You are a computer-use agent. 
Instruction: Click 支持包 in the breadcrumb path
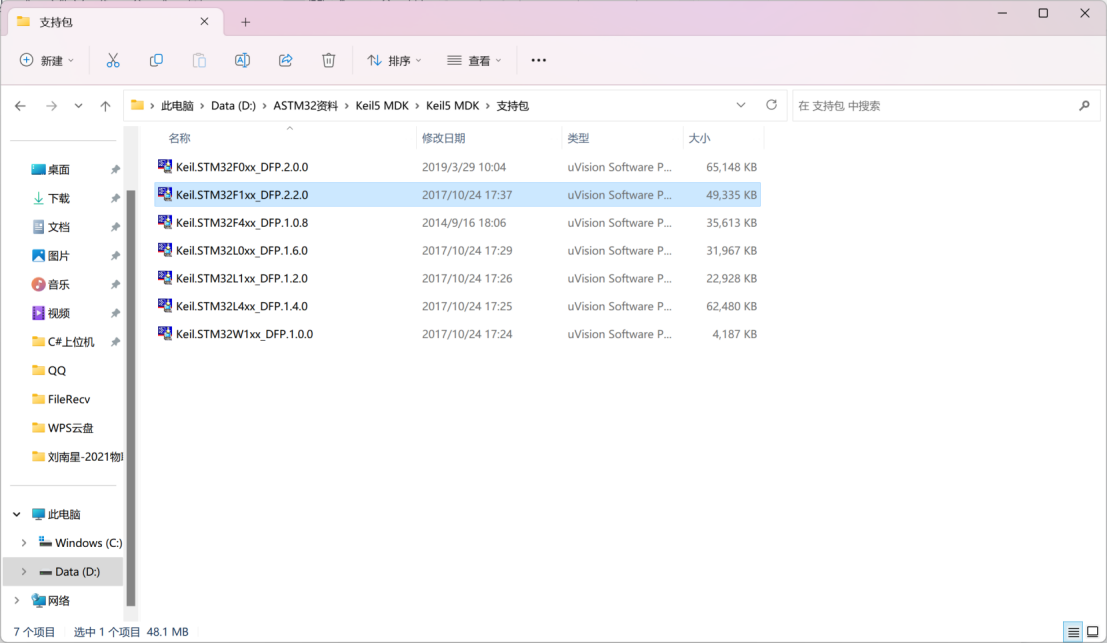pyautogui.click(x=513, y=106)
